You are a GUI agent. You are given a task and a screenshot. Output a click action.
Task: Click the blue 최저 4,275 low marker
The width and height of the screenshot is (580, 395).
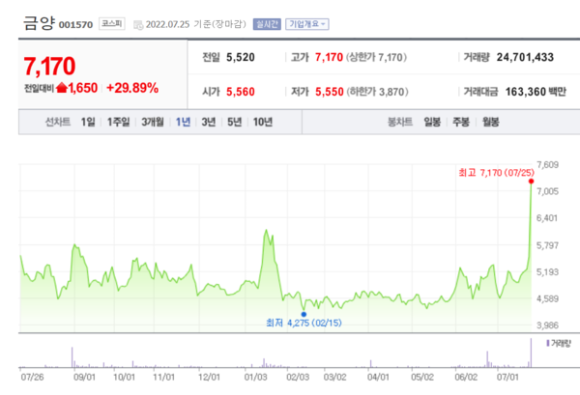coord(304,314)
